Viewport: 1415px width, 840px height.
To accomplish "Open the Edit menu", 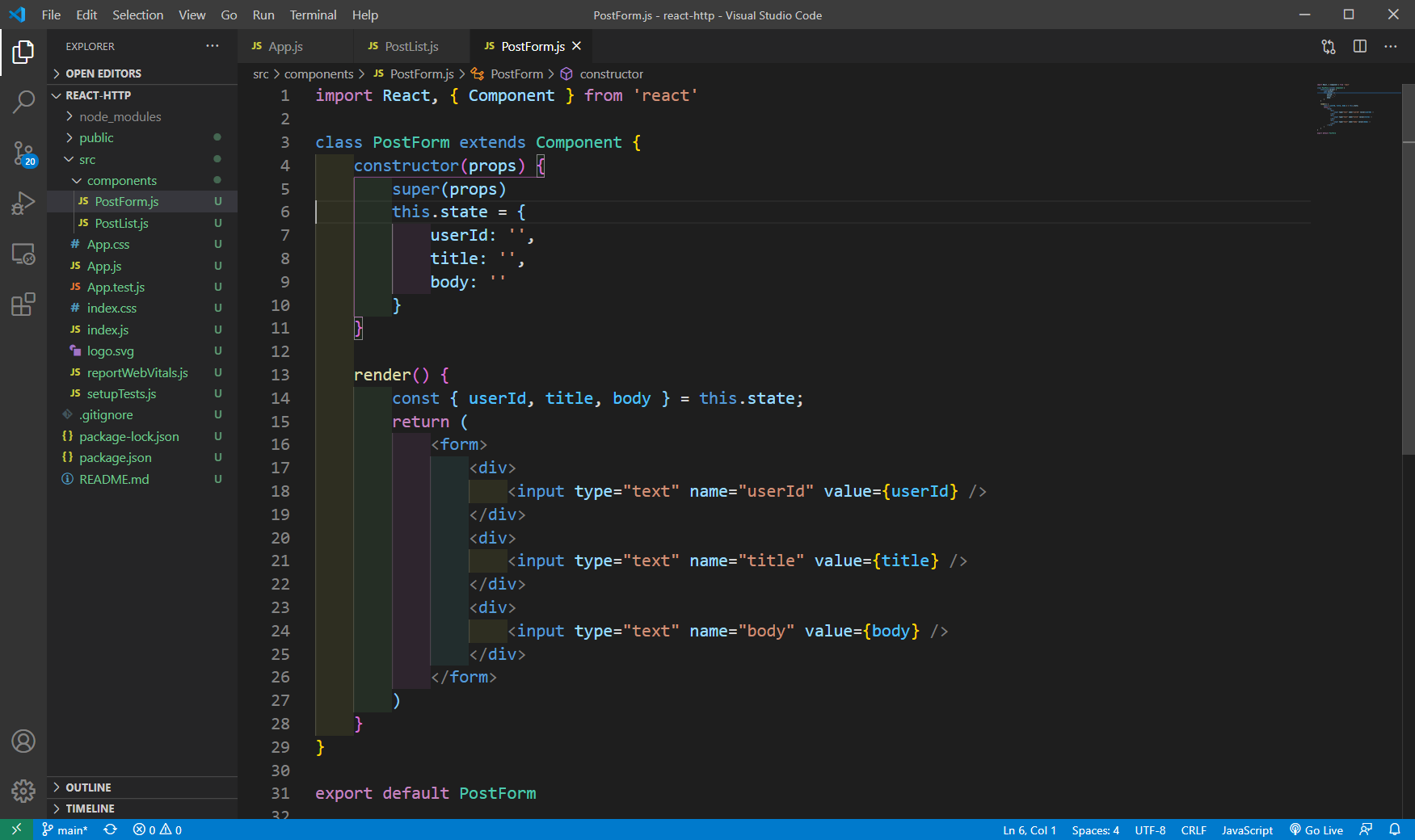I will (86, 15).
